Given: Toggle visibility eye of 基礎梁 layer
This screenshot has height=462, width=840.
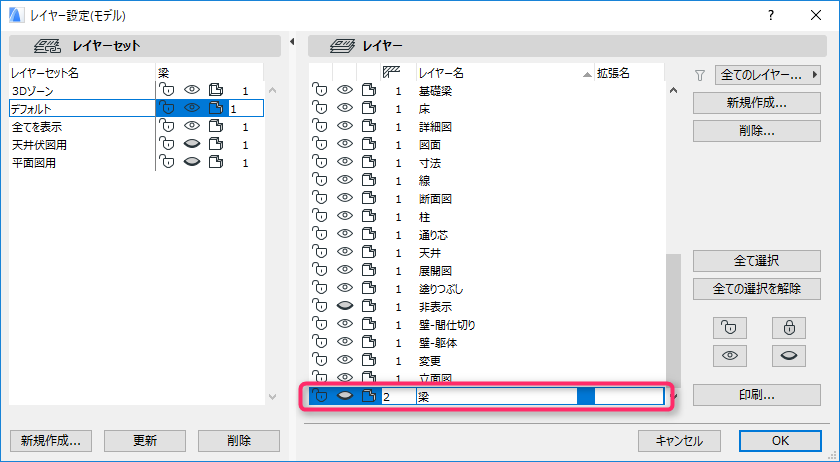Looking at the screenshot, I should tap(344, 90).
